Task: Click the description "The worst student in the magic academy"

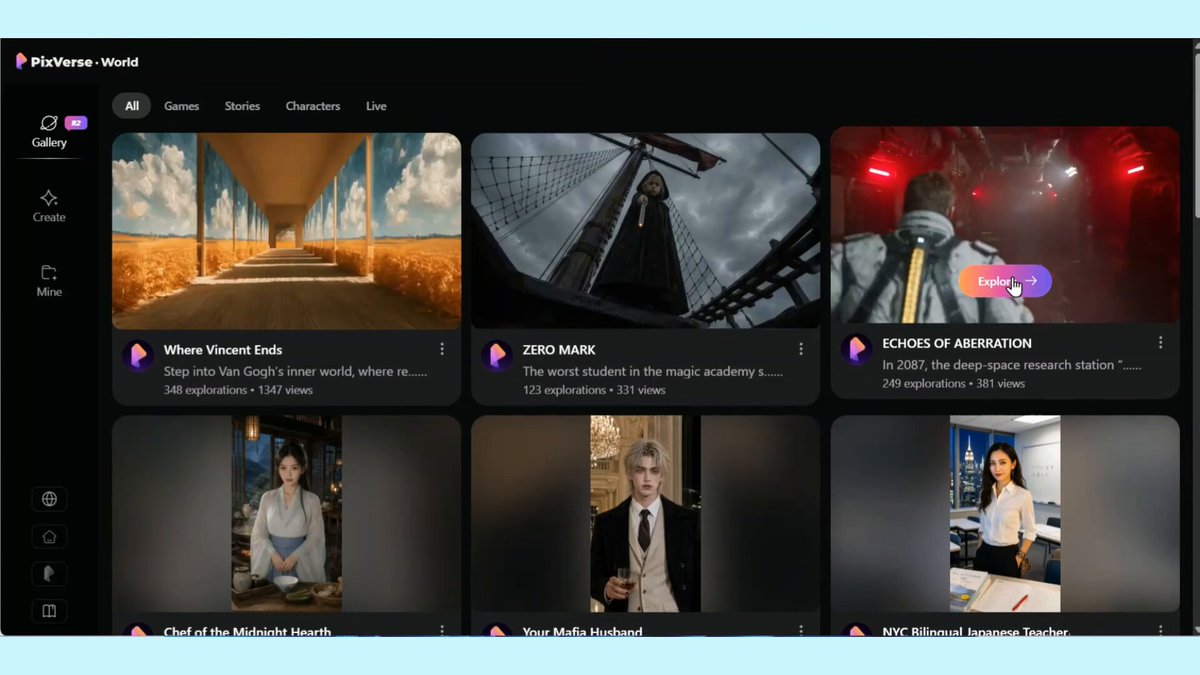Action: [654, 371]
